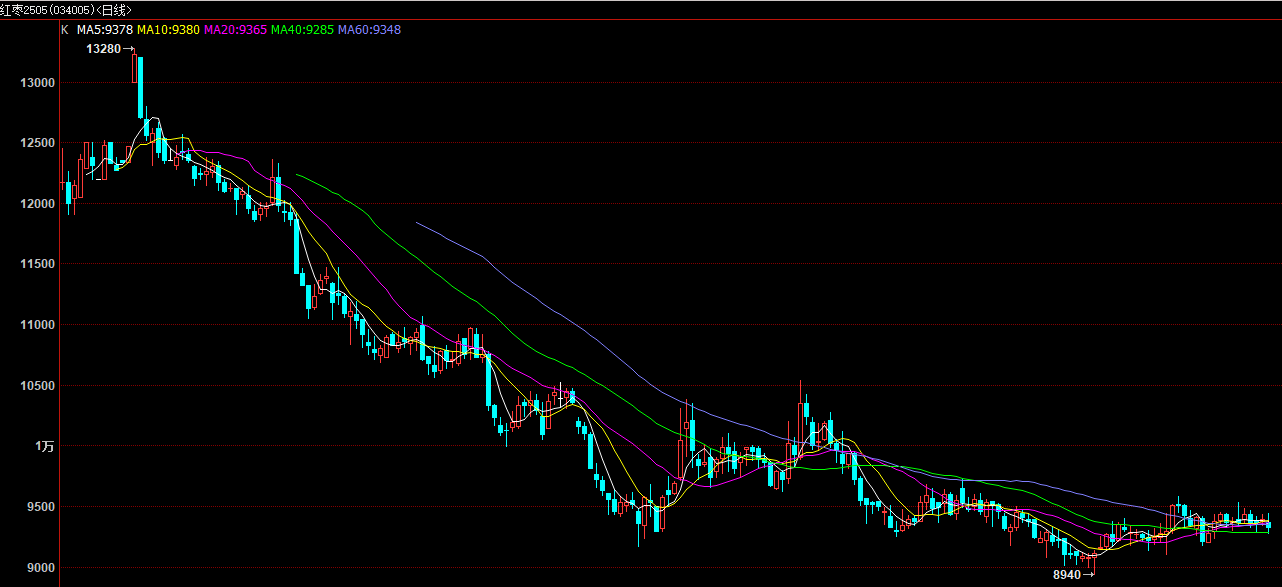Click the 10500 price axis label

pyautogui.click(x=37, y=385)
